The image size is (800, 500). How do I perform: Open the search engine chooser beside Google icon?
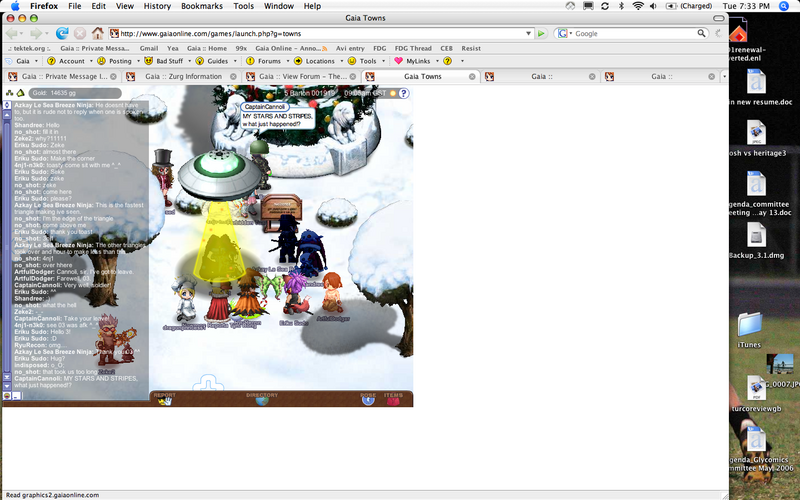[x=570, y=34]
